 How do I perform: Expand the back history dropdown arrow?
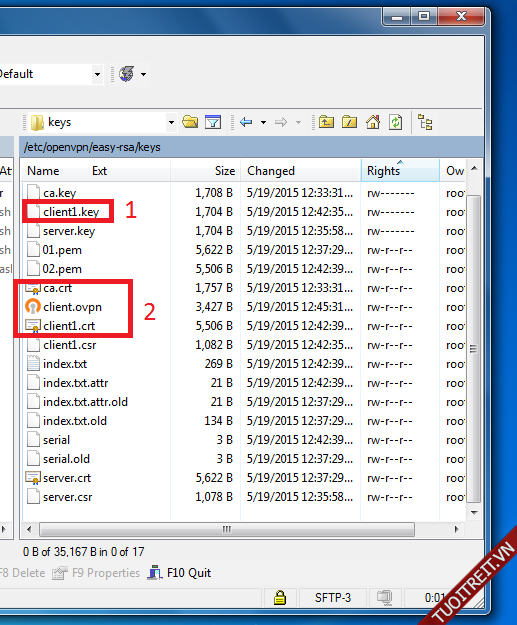pyautogui.click(x=263, y=122)
